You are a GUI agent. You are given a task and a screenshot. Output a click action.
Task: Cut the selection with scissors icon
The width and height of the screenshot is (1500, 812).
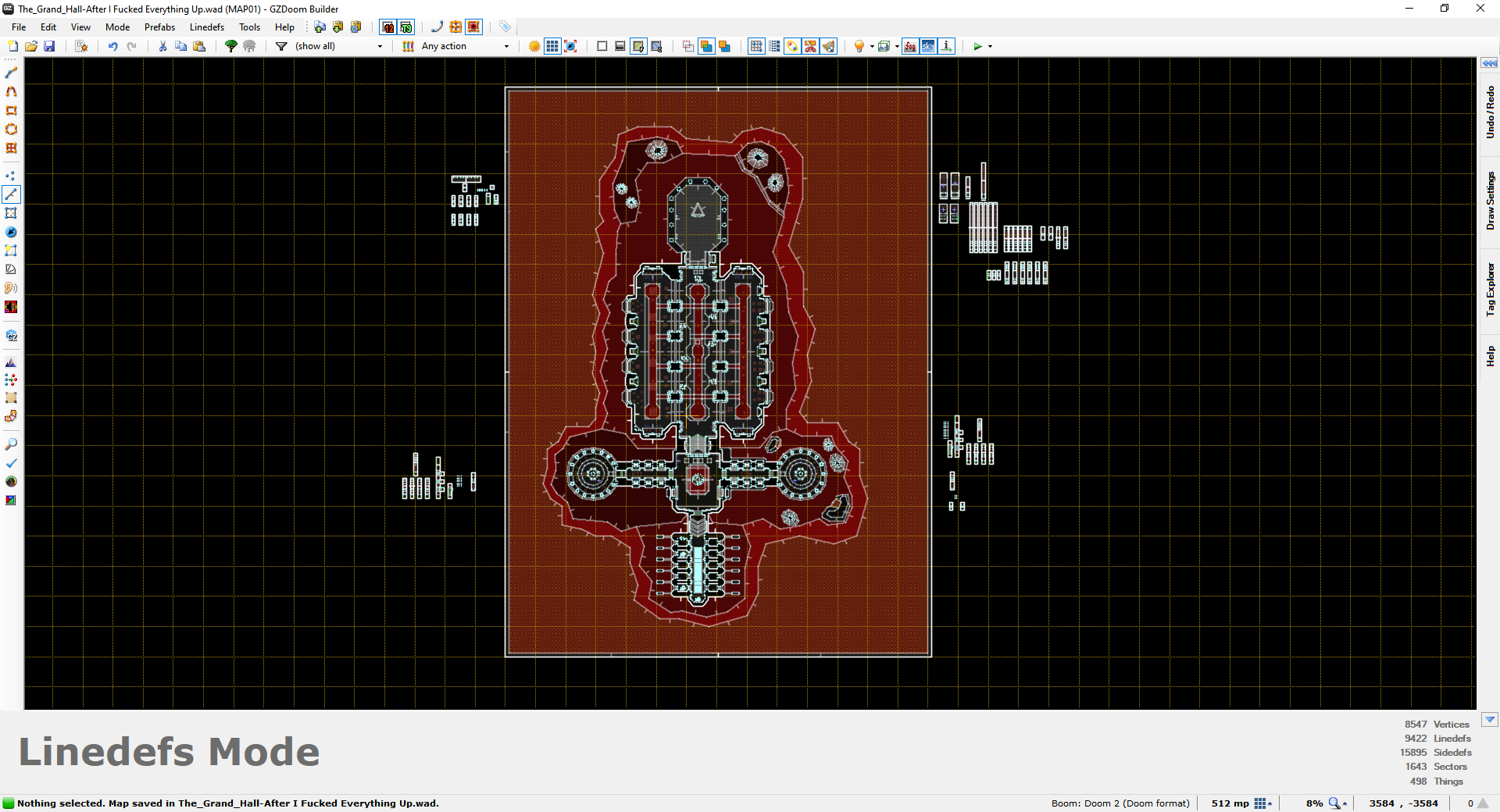(162, 46)
